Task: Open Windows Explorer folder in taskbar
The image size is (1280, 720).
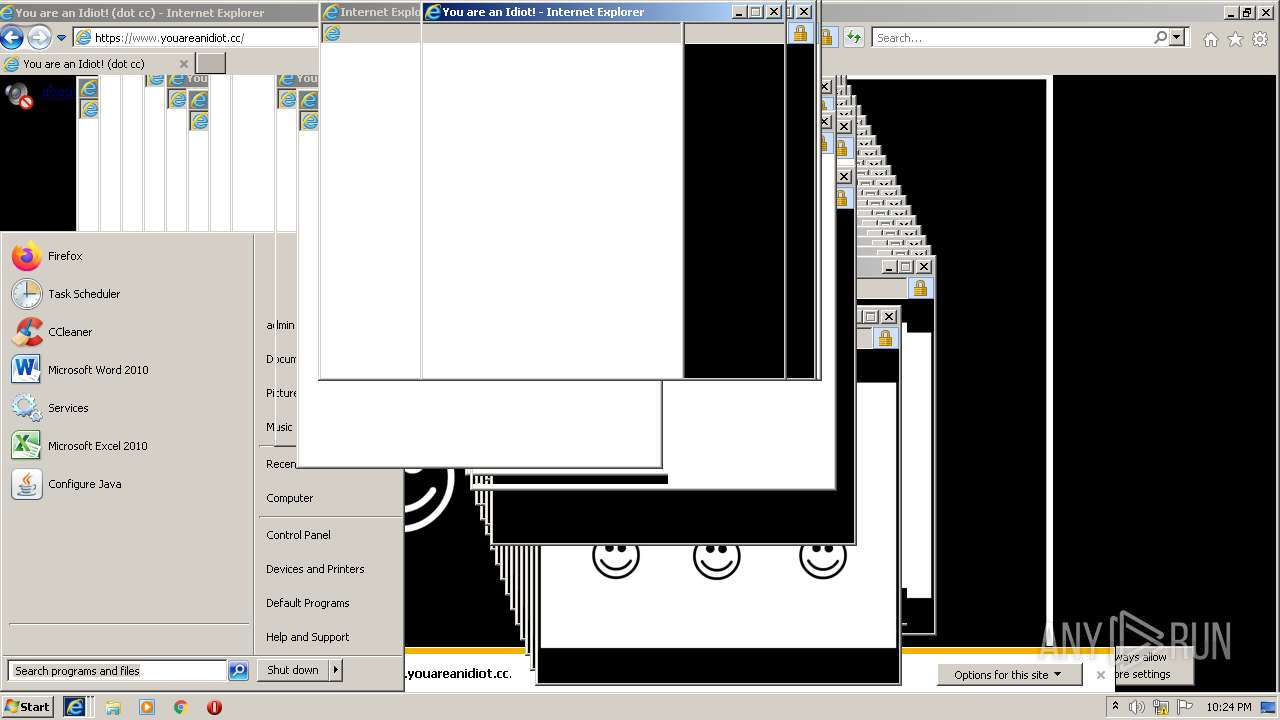Action: pos(113,707)
